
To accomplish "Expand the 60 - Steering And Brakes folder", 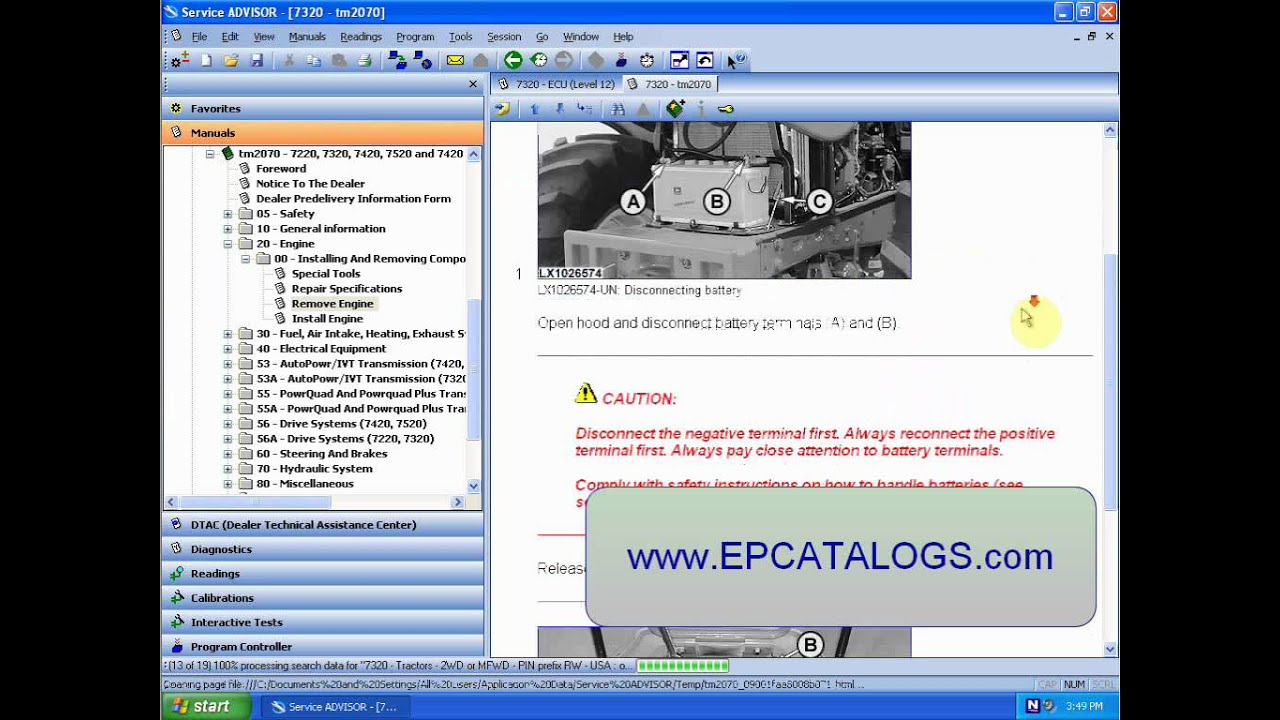I will click(x=228, y=454).
